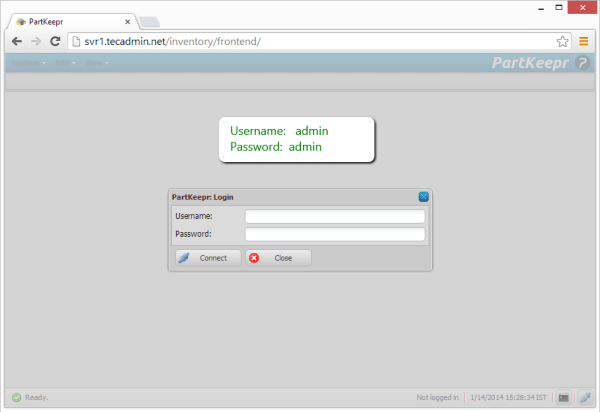Image resolution: width=600 pixels, height=412 pixels.
Task: Open the message log icon in status bar
Action: [563, 397]
